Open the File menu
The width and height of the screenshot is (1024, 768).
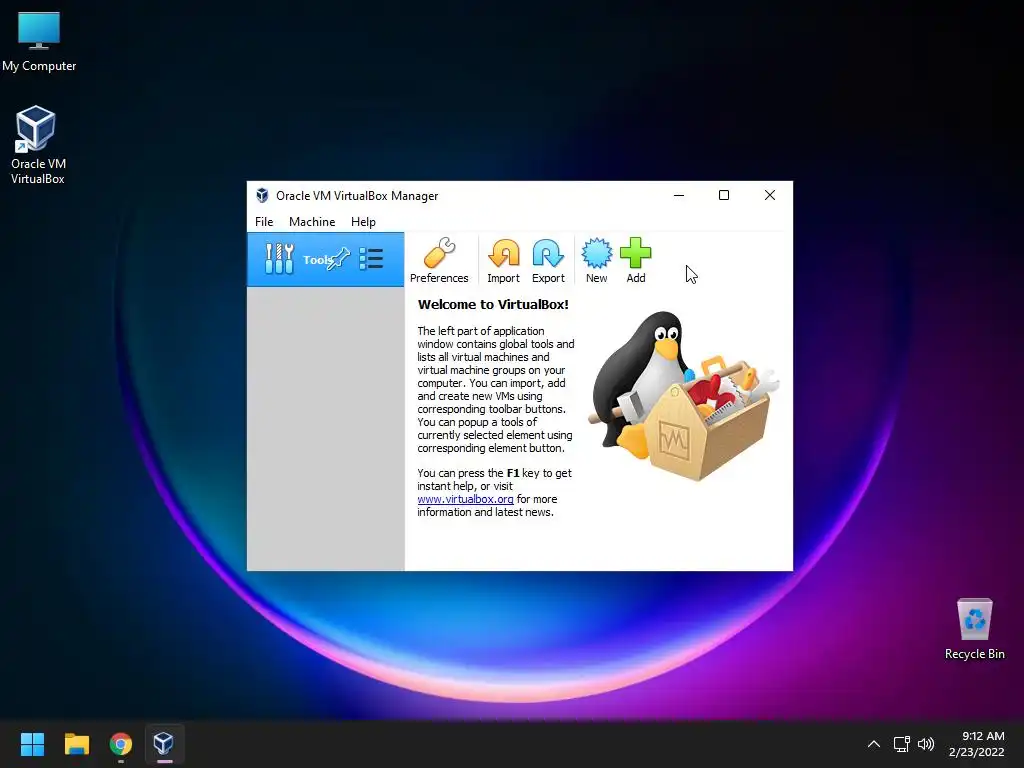[x=264, y=222]
